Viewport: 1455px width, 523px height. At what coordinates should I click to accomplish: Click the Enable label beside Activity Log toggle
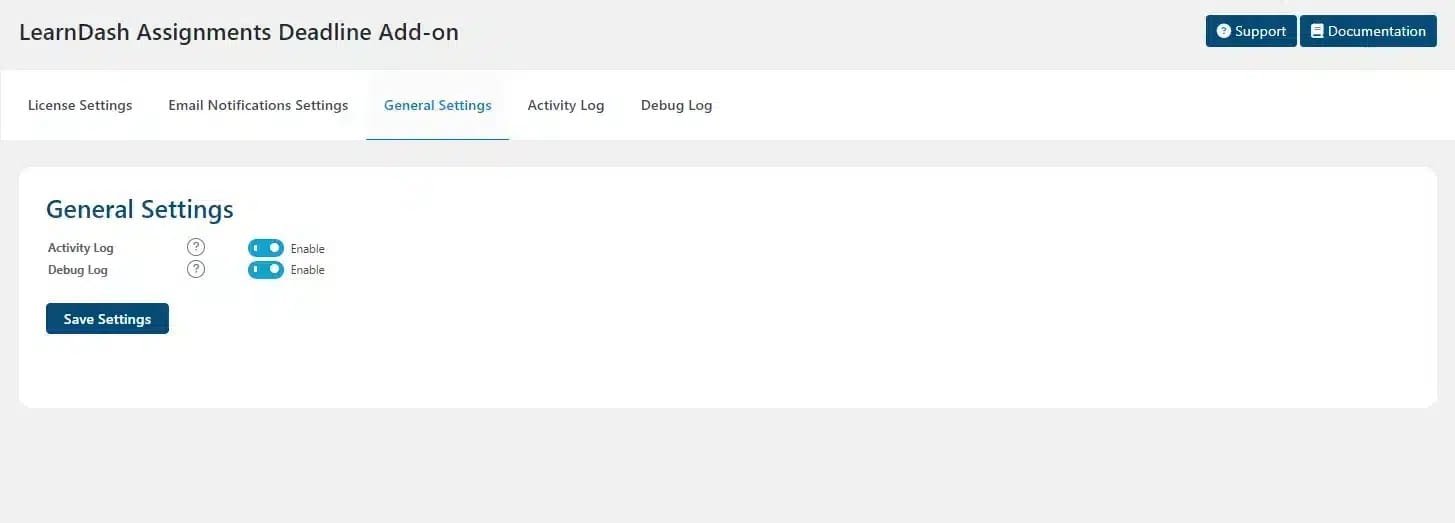pyautogui.click(x=308, y=249)
